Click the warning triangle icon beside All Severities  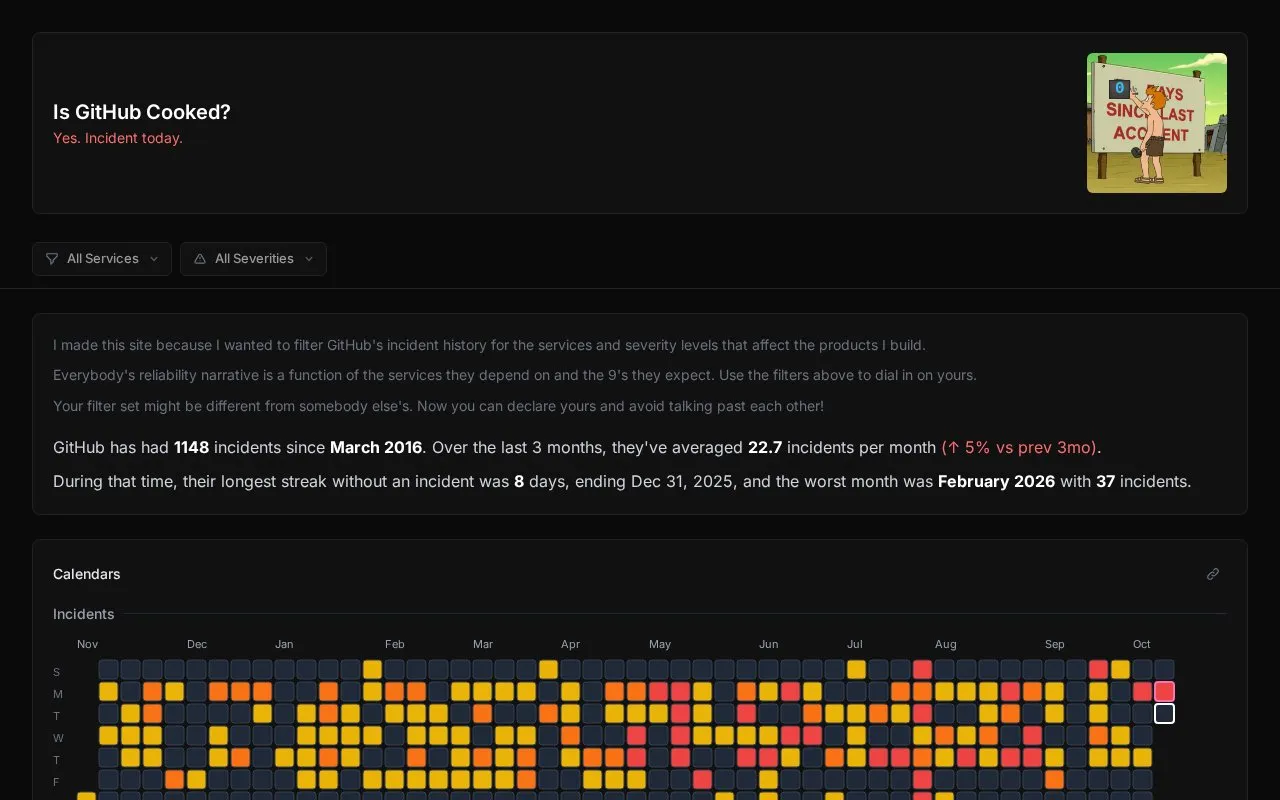[x=200, y=259]
